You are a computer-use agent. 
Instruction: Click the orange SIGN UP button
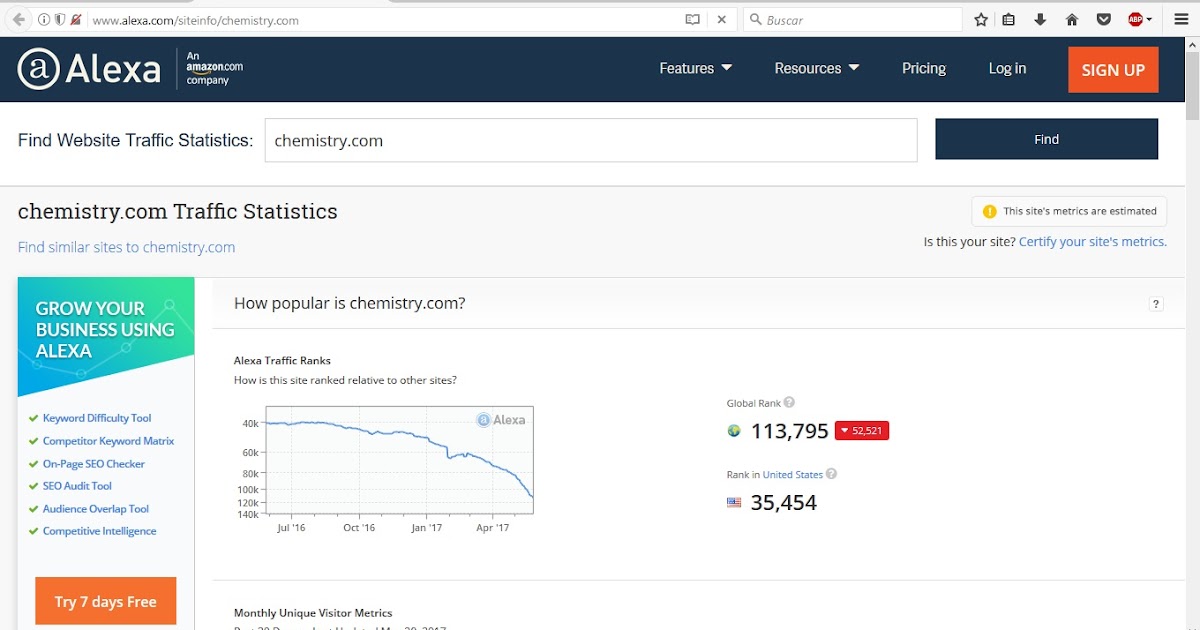coord(1113,70)
